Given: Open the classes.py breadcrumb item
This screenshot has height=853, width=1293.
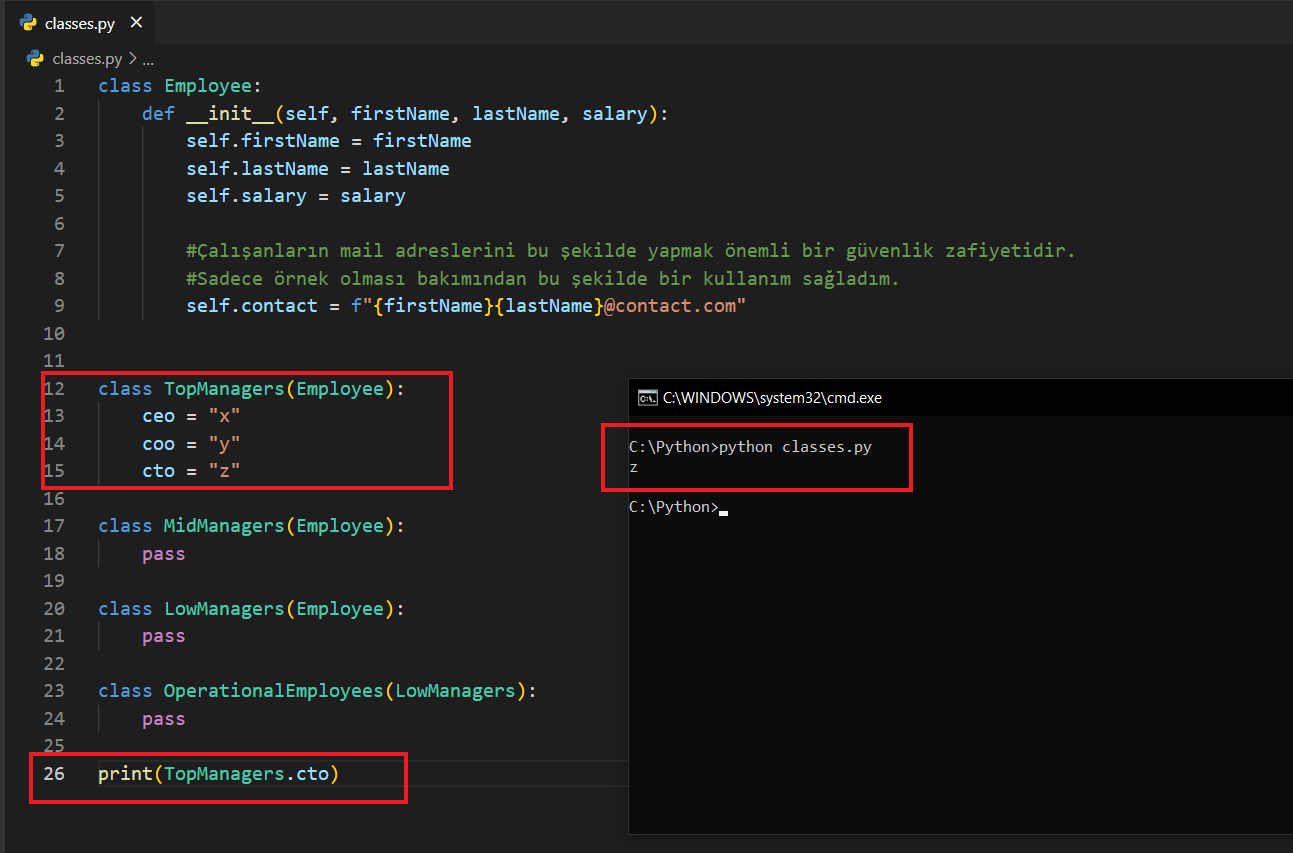Looking at the screenshot, I should pyautogui.click(x=86, y=59).
